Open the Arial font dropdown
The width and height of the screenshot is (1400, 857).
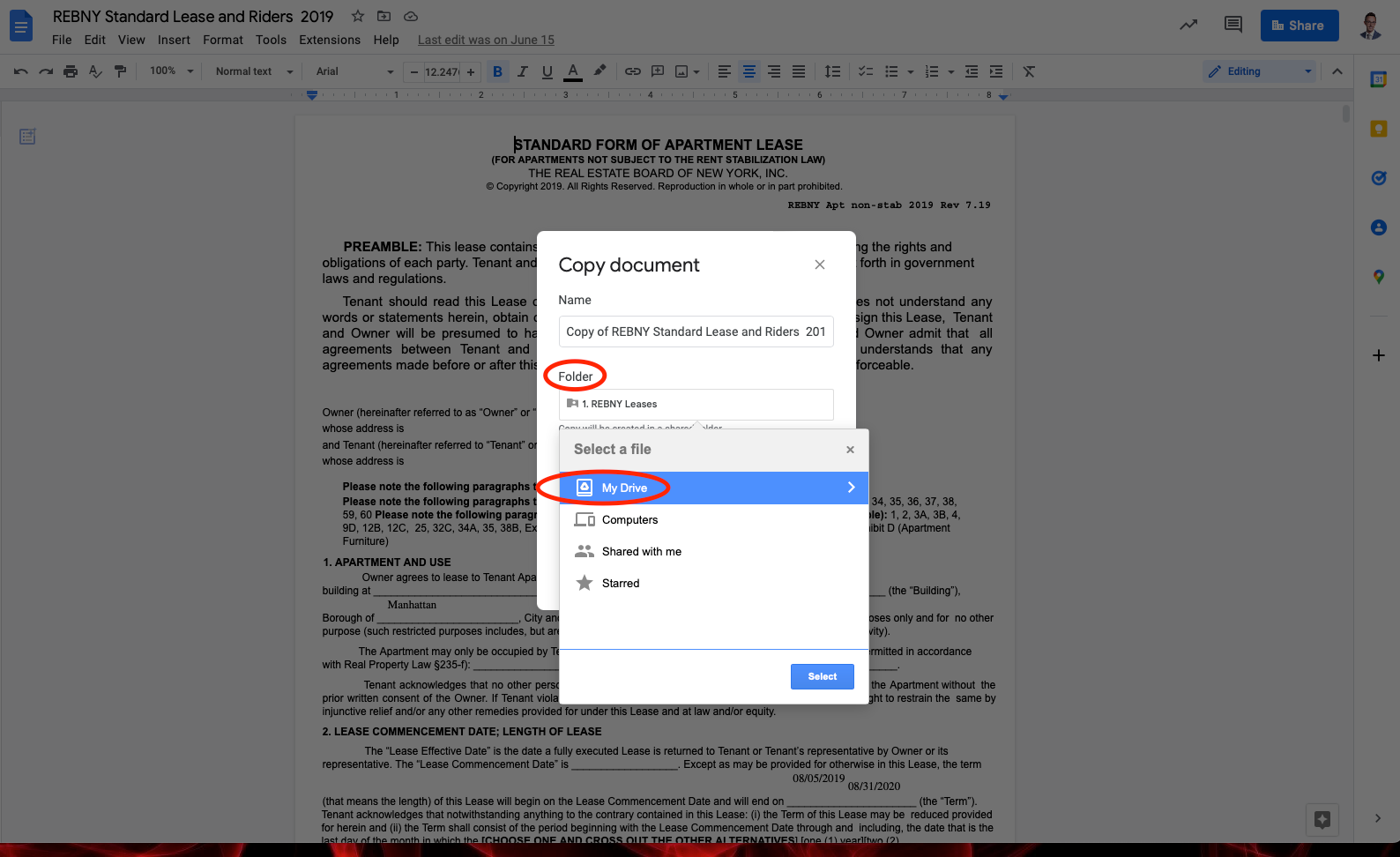click(x=355, y=71)
